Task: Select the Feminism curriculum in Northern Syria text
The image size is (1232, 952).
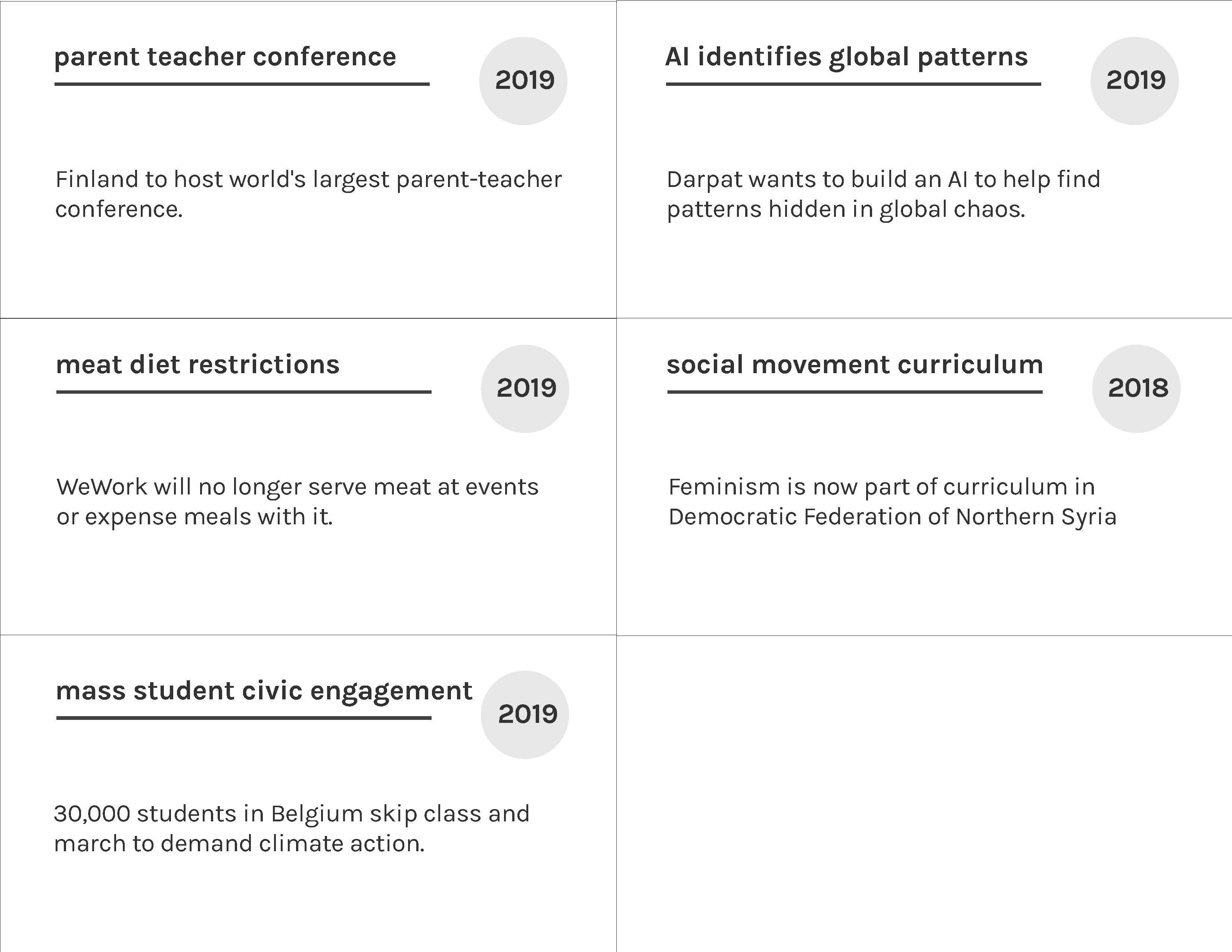Action: pos(892,502)
